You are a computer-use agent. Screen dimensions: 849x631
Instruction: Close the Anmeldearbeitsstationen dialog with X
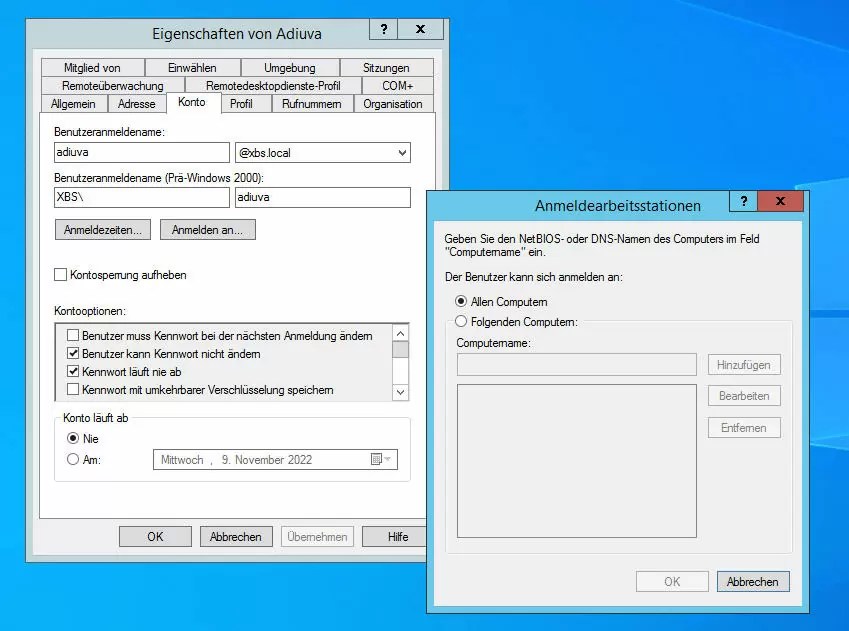(780, 201)
